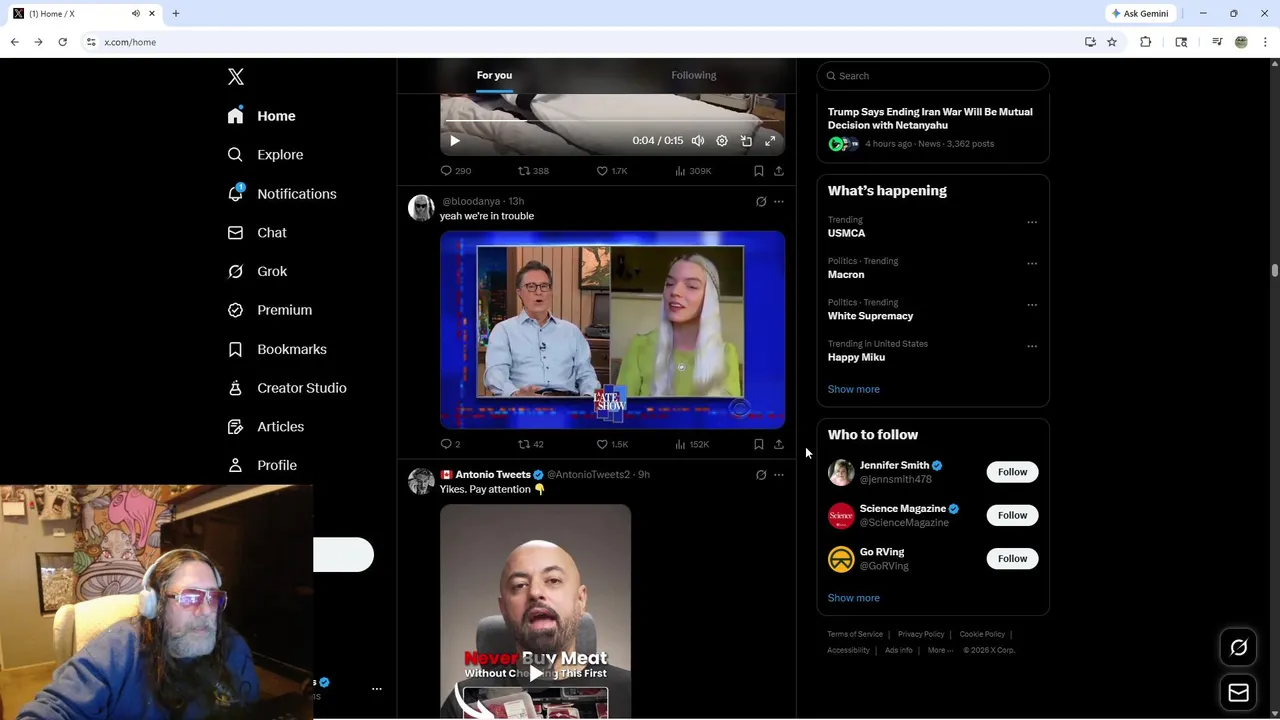Open Grok from the sidebar

point(257,271)
